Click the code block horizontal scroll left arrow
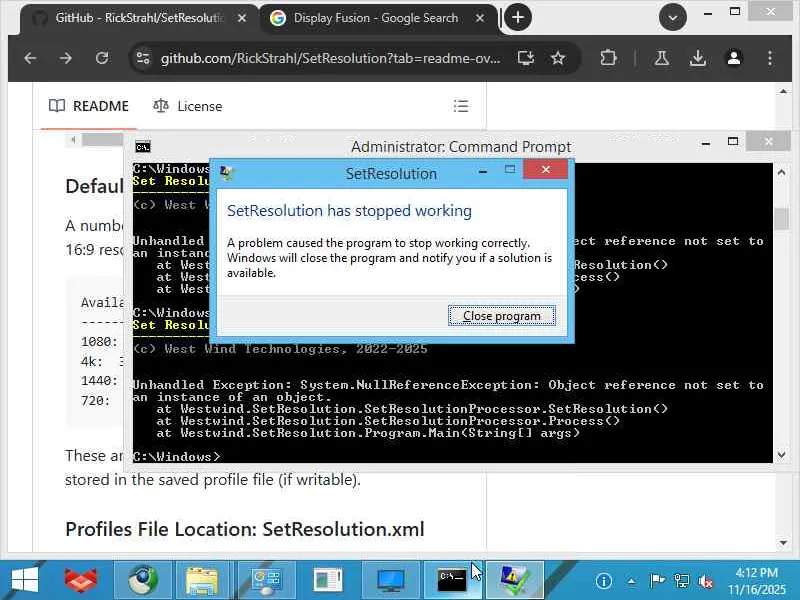Image resolution: width=800 pixels, height=600 pixels. (73, 139)
